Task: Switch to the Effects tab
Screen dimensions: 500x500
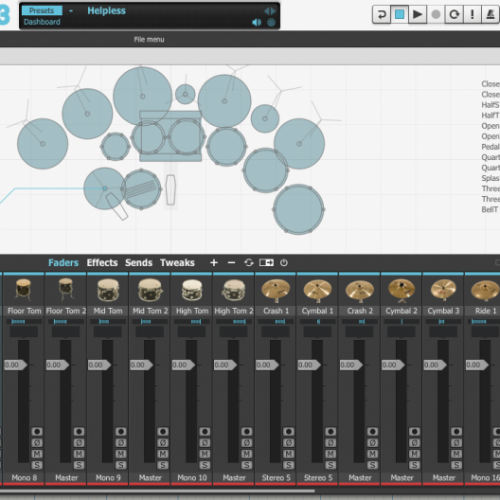Action: click(x=102, y=263)
